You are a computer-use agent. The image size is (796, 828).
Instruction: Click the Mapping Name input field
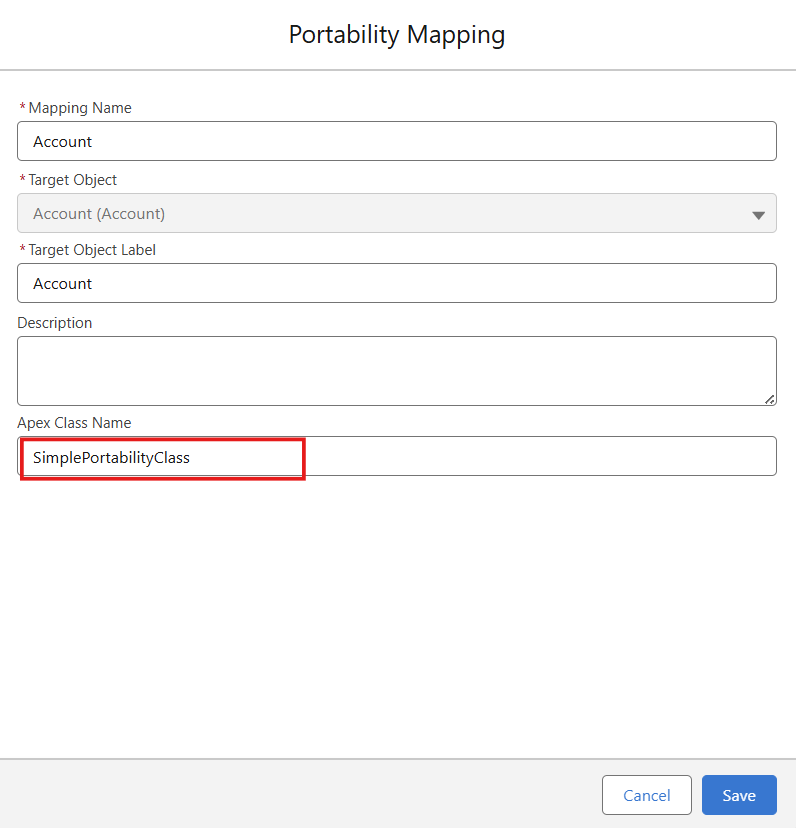coord(396,141)
